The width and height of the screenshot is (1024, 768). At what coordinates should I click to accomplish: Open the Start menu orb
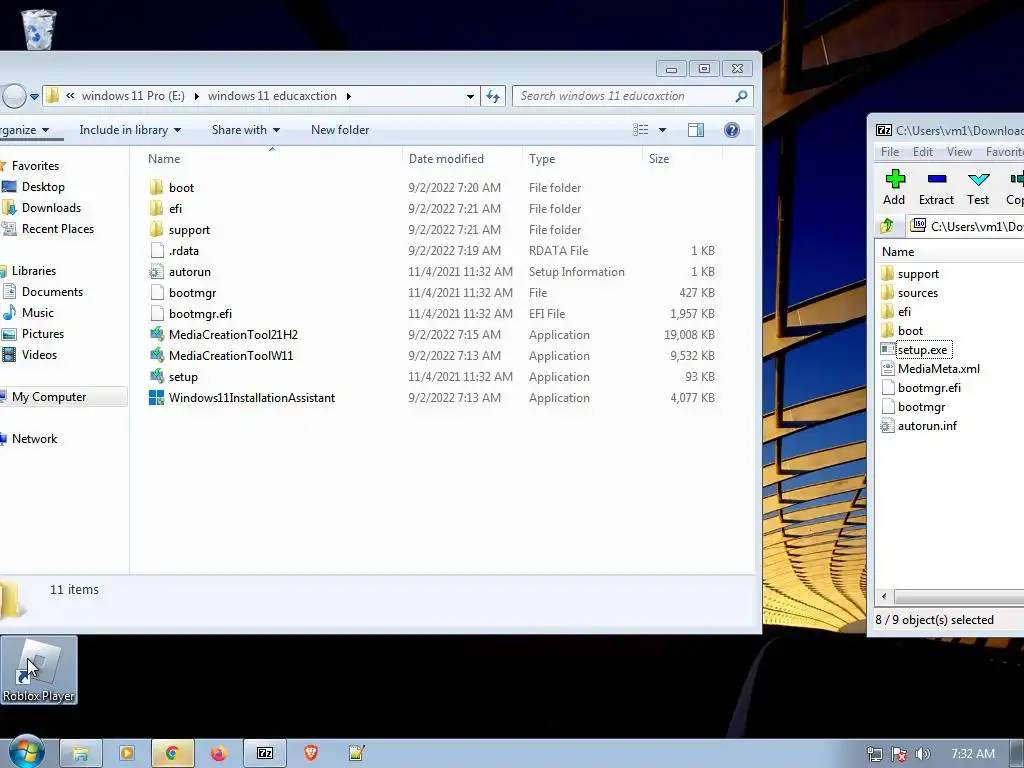[26, 752]
